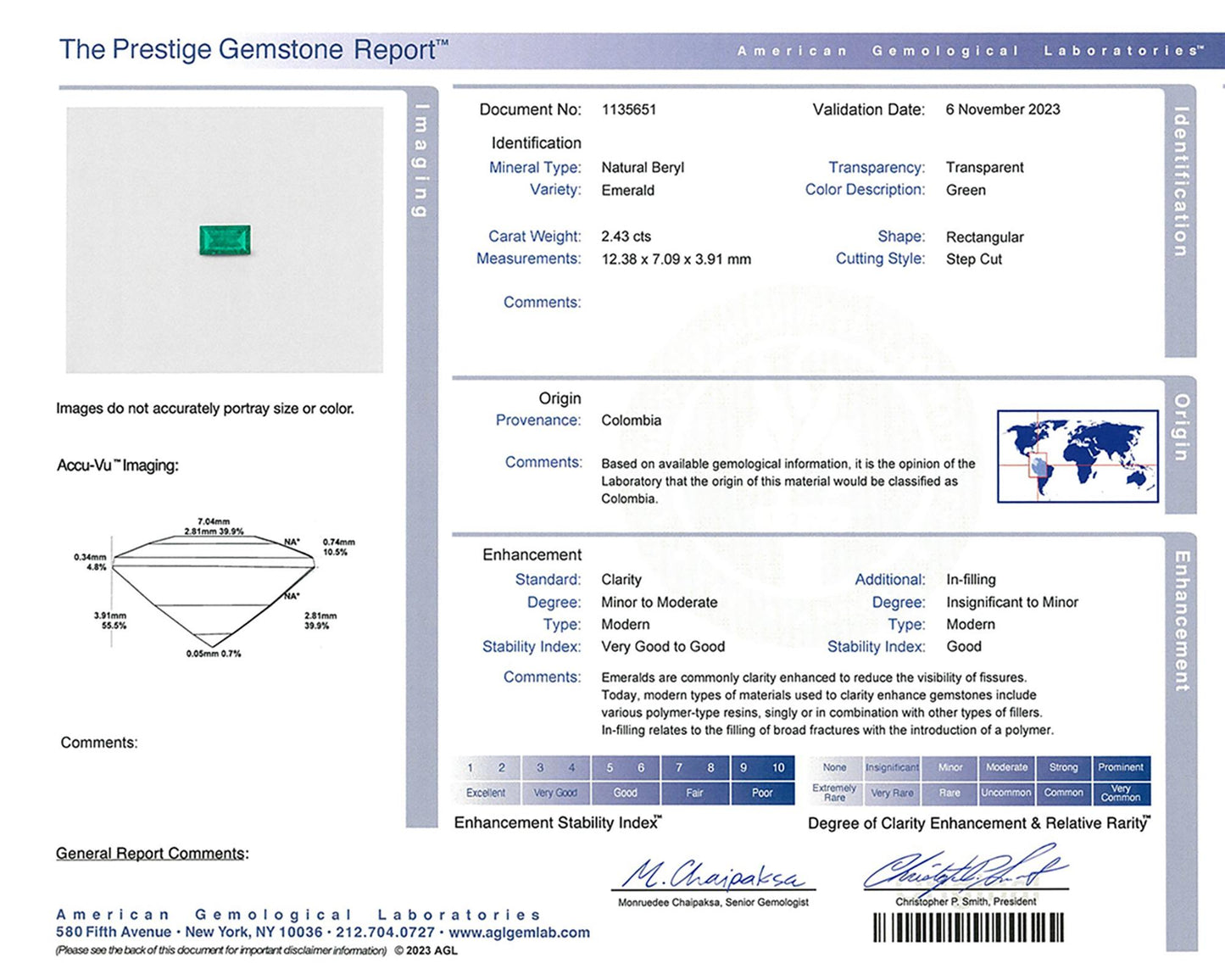Select the vertical Imaging side tab

pyautogui.click(x=421, y=161)
